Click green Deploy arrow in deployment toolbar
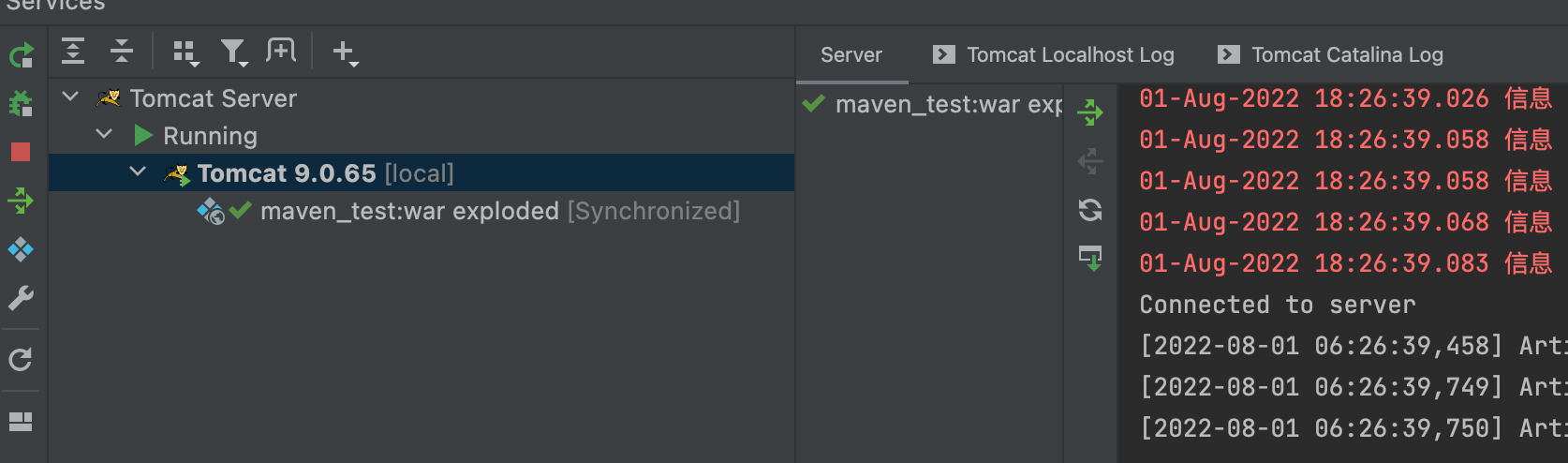1568x463 pixels. click(1090, 112)
